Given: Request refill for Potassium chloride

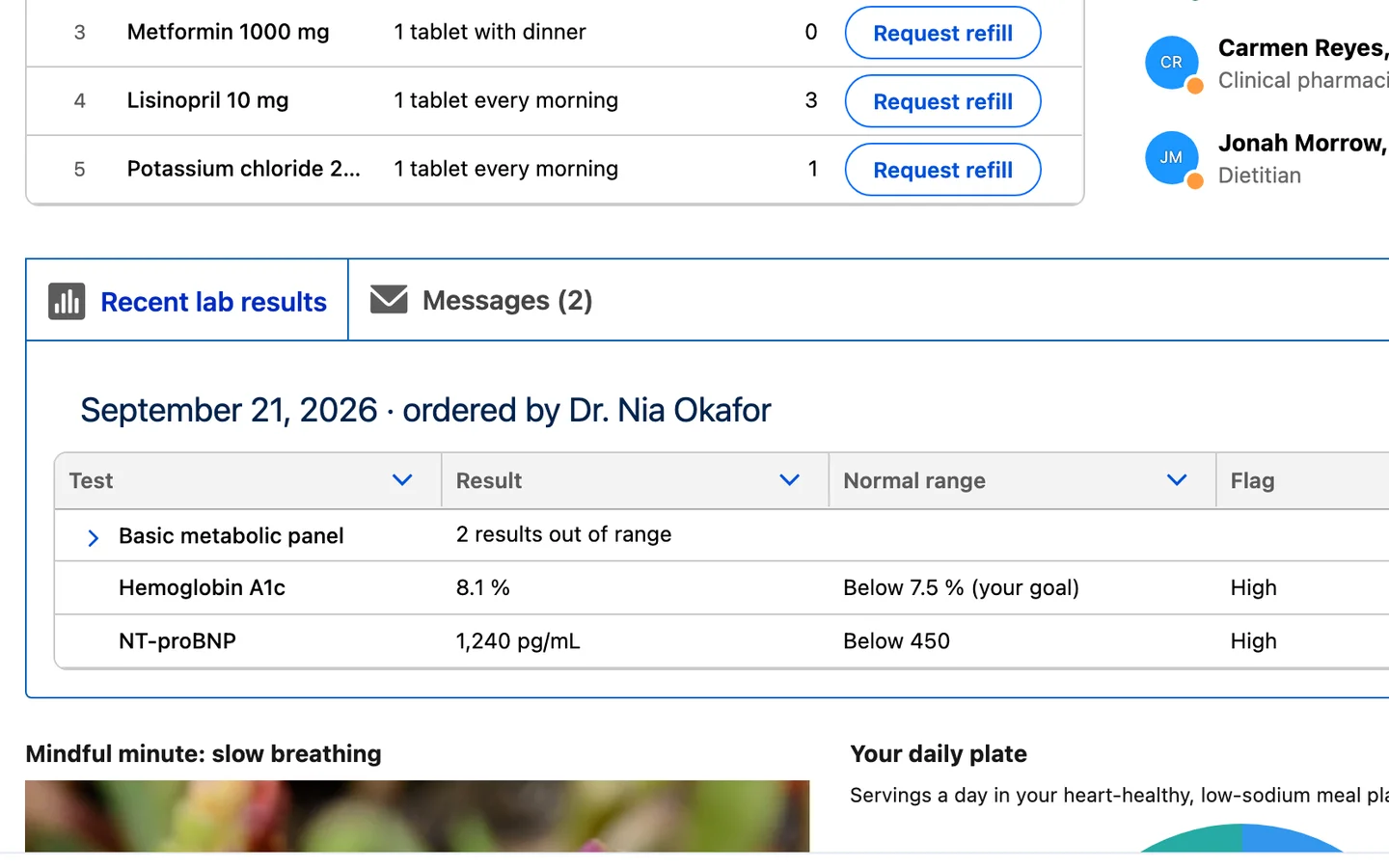Looking at the screenshot, I should point(942,170).
